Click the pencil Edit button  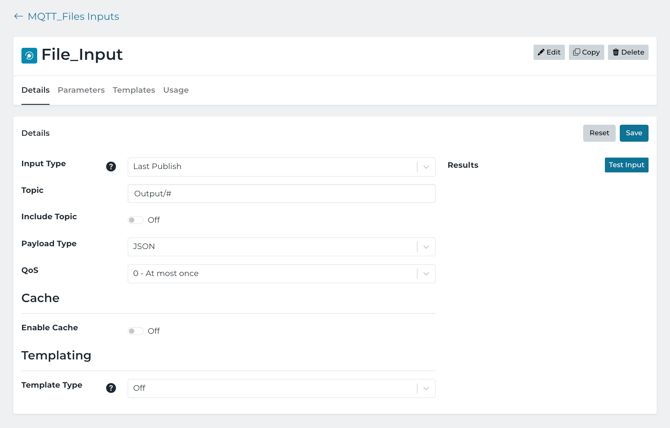549,52
